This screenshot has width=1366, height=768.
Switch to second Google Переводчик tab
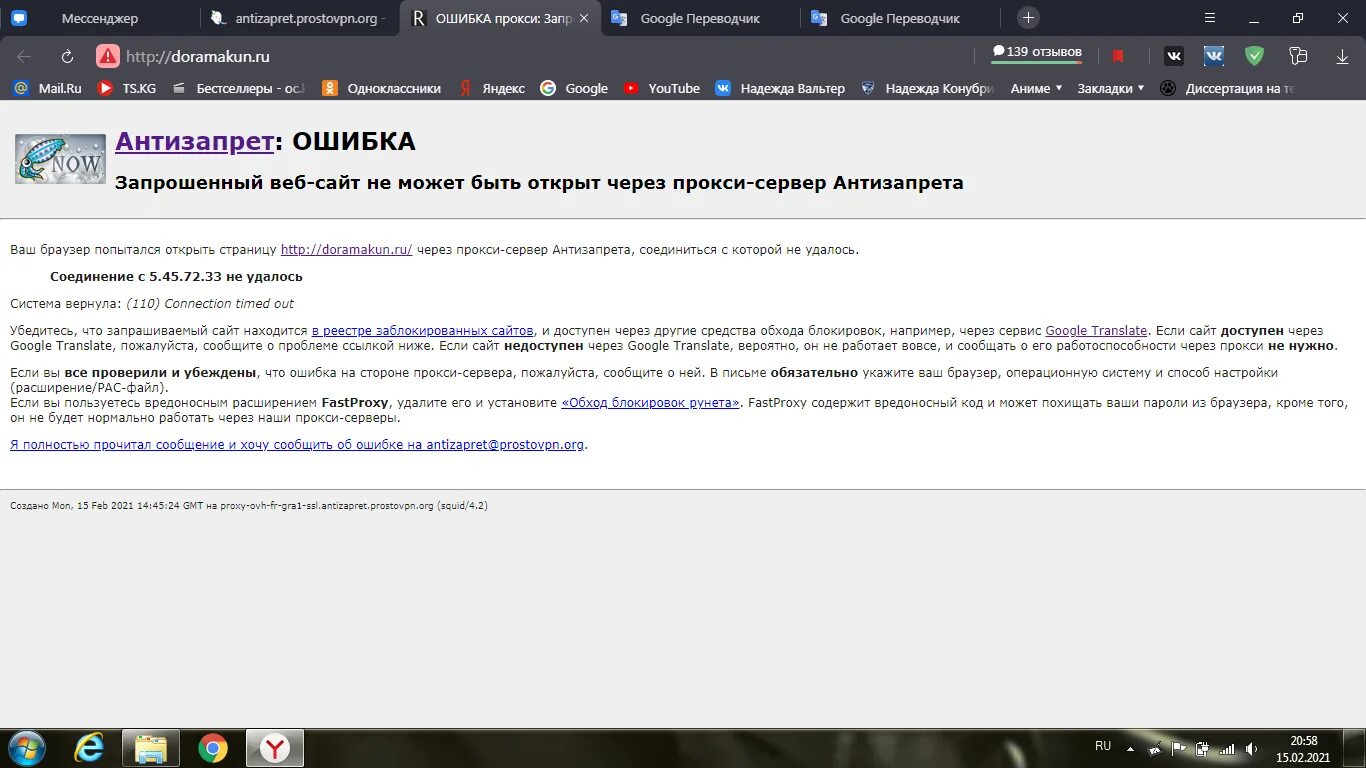click(900, 18)
